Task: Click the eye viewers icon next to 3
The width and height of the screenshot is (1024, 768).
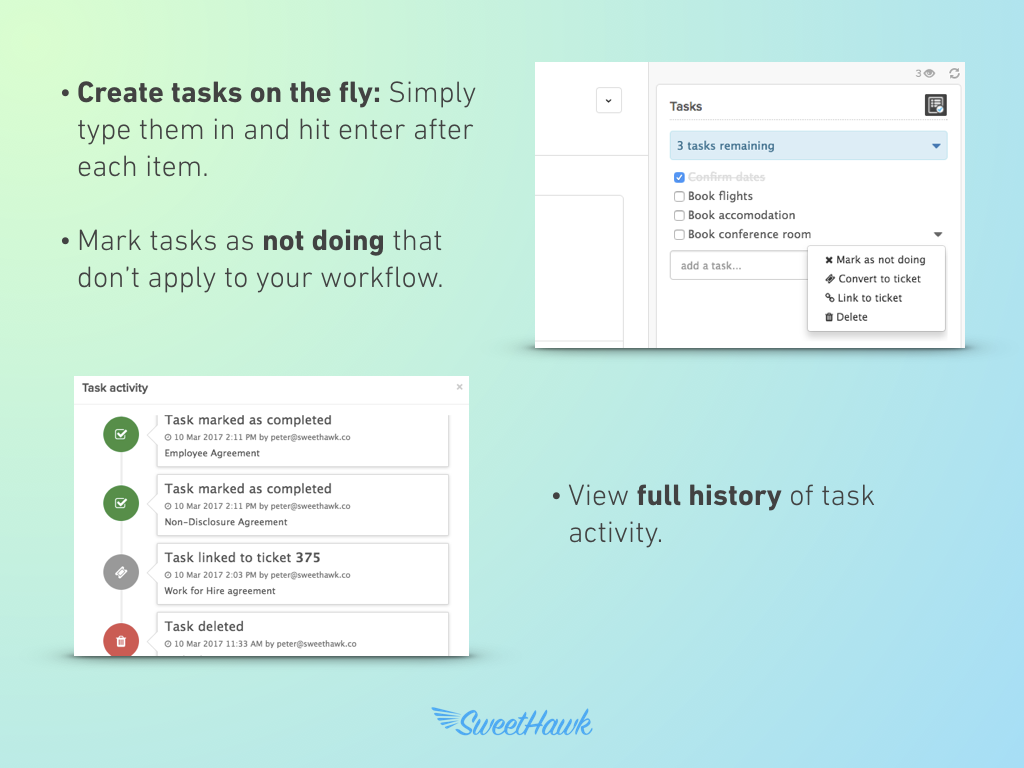Action: click(929, 73)
